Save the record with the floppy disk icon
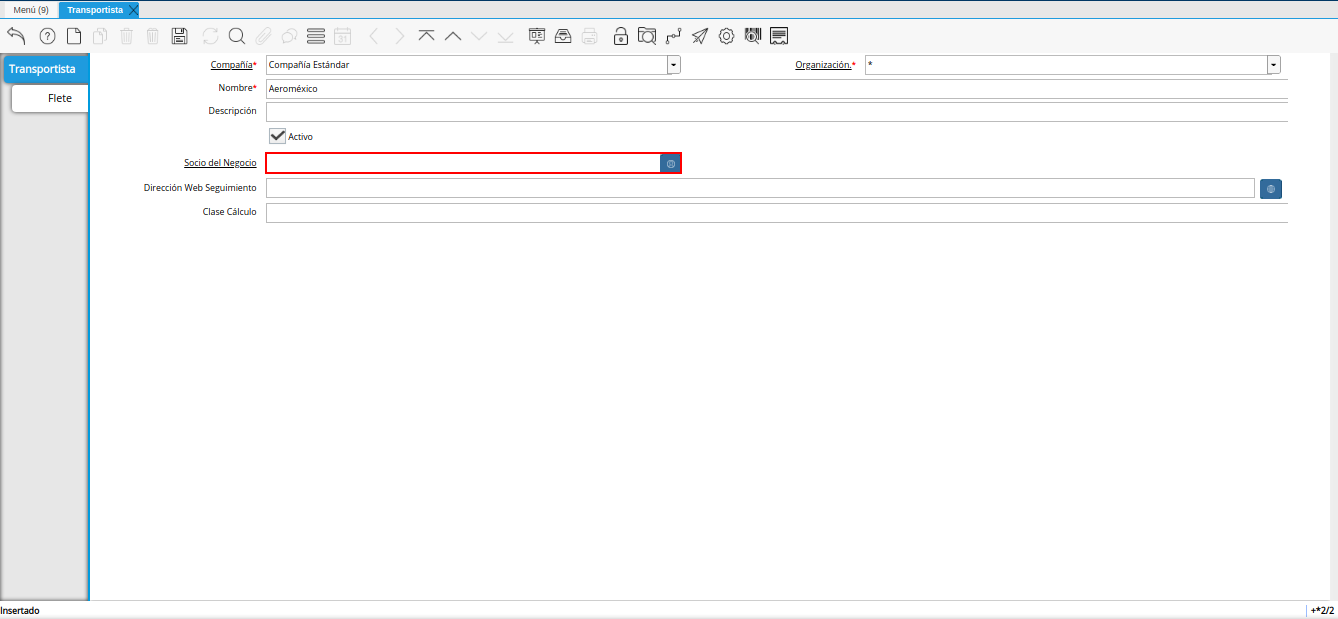Image resolution: width=1338 pixels, height=619 pixels. point(180,36)
